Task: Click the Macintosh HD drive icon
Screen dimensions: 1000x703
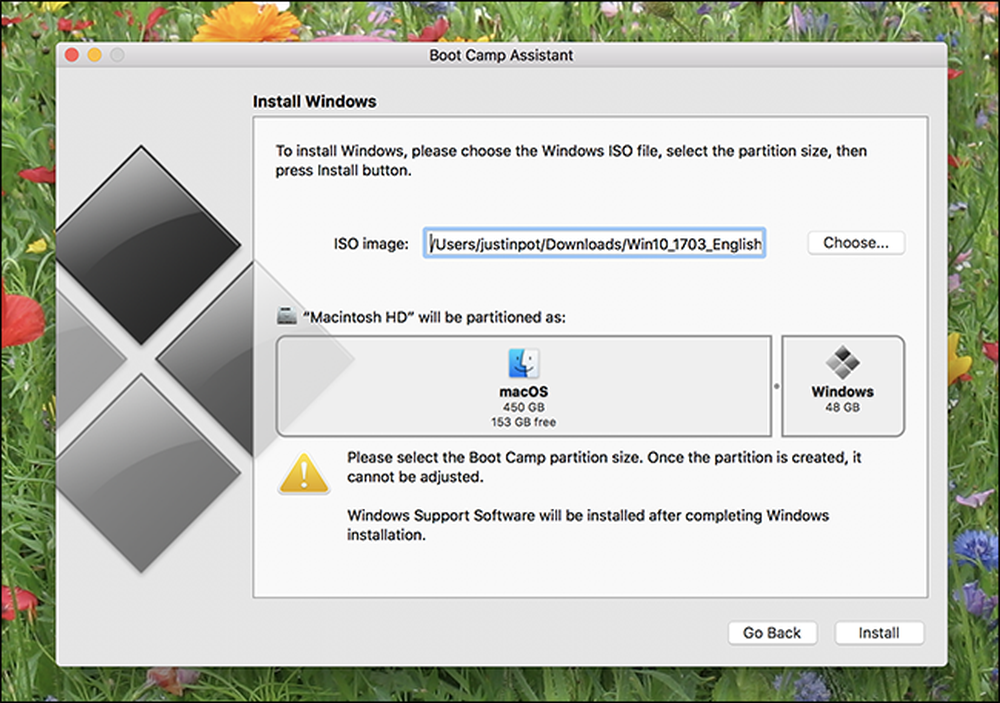Action: [x=287, y=315]
